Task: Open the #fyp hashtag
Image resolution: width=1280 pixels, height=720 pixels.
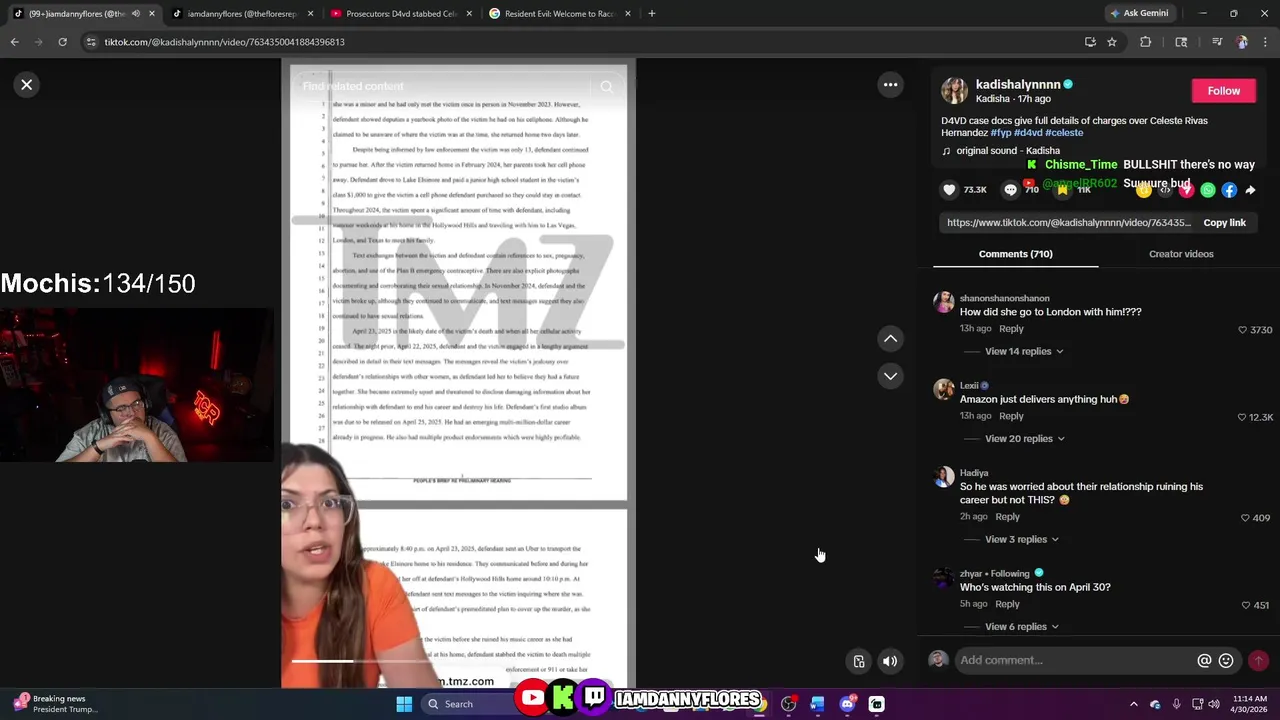Action: pos(1000,133)
